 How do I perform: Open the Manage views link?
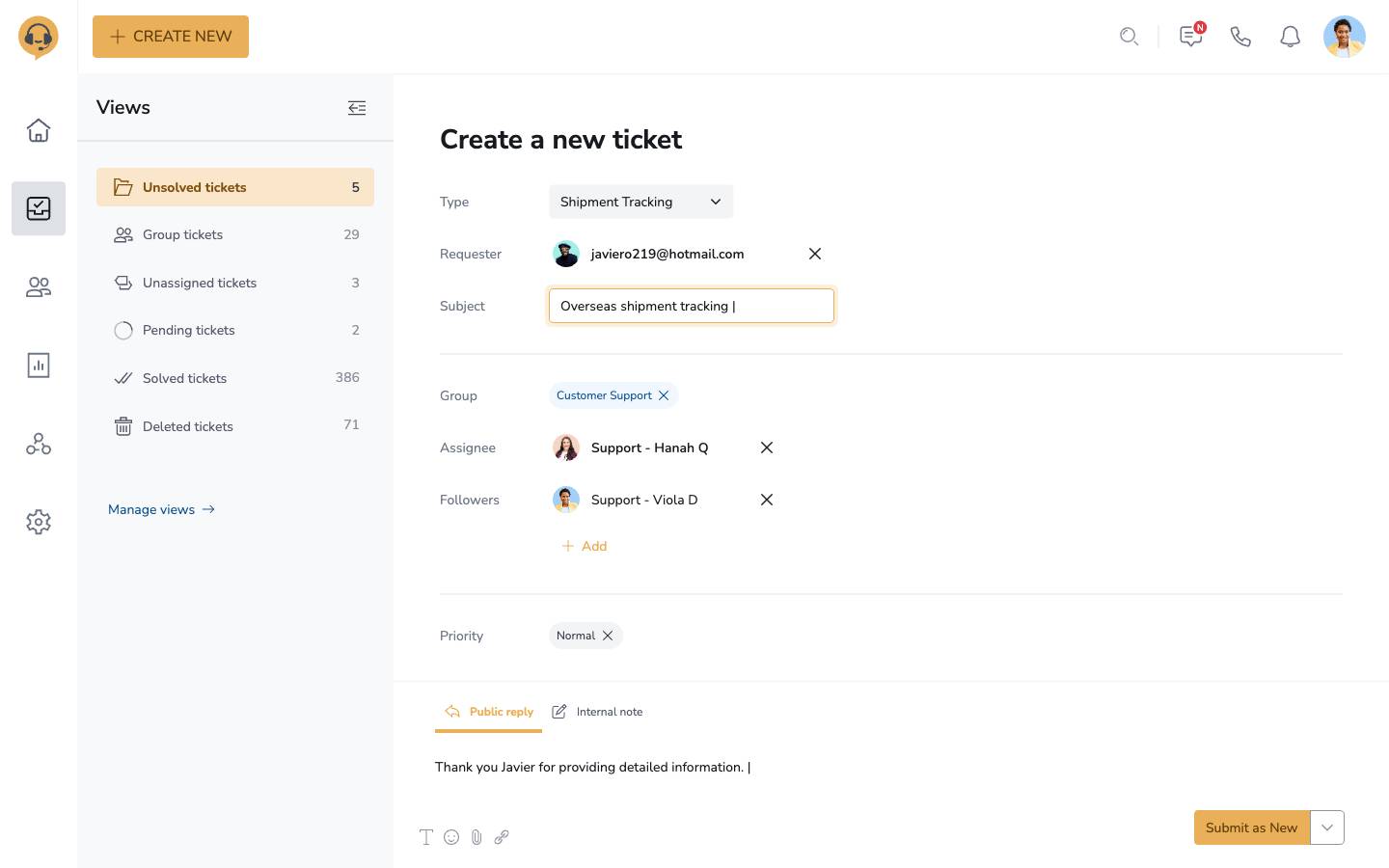point(161,509)
